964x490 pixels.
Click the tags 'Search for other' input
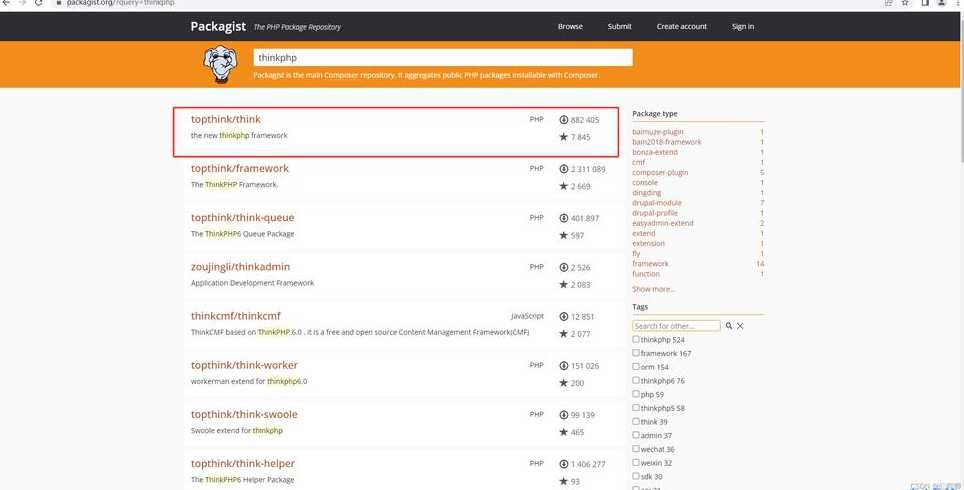click(676, 326)
